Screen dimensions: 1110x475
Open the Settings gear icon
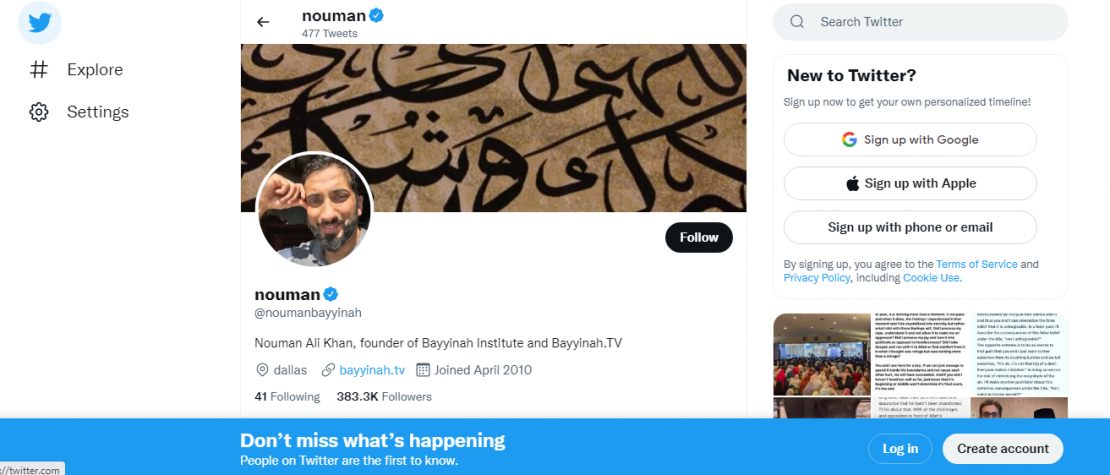39,112
